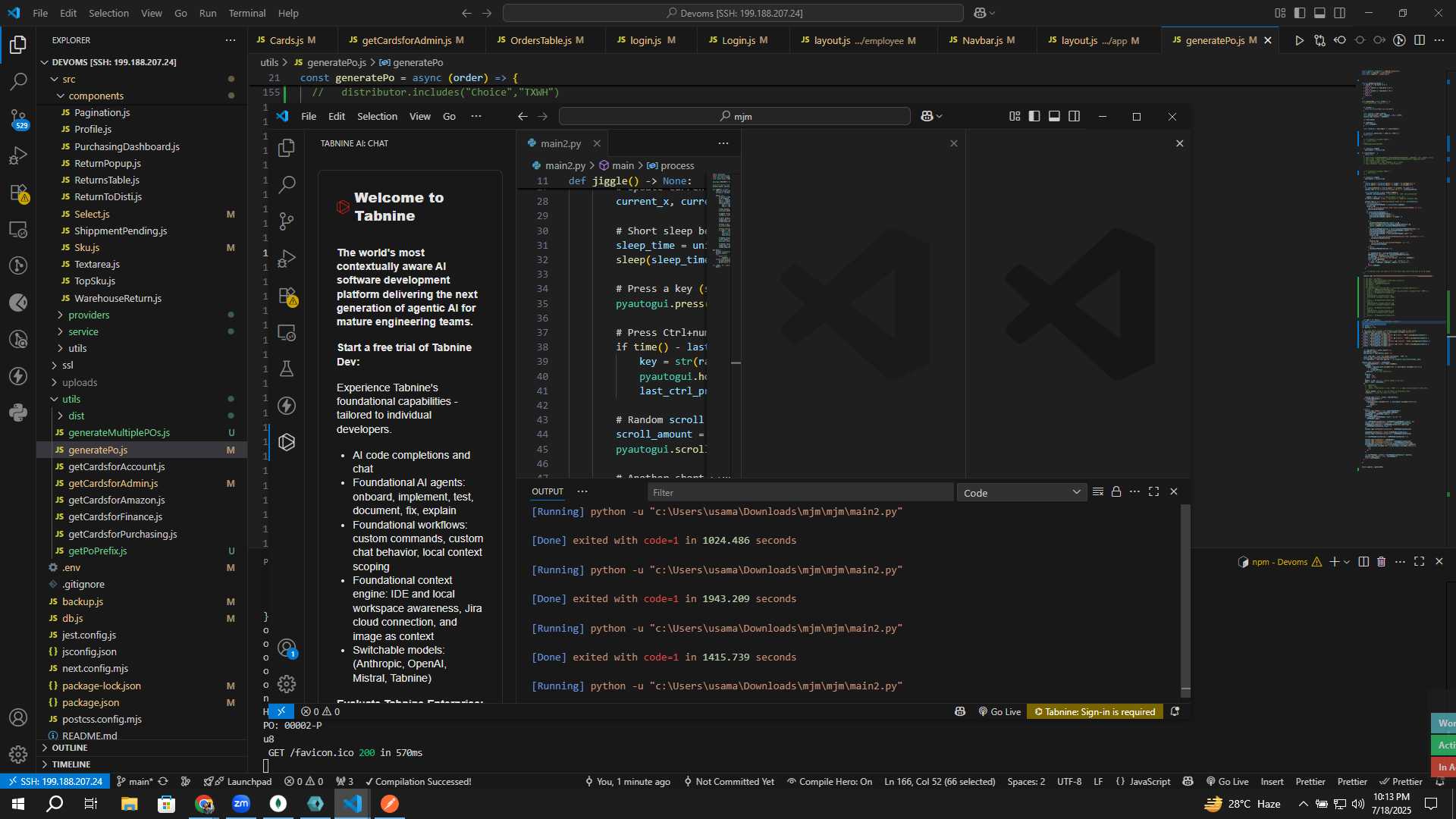Open the Code output channel dropdown

pos(1021,493)
